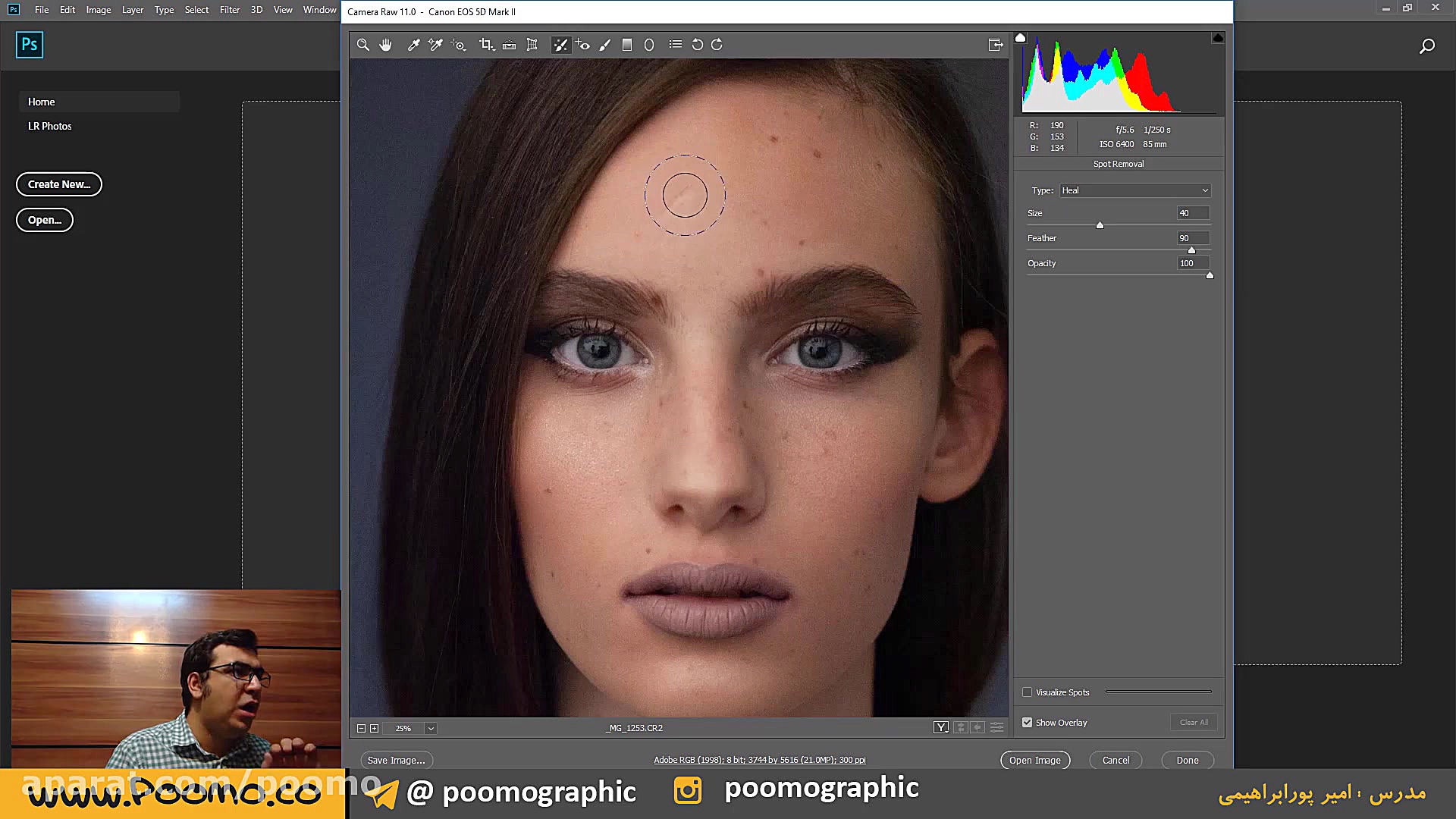
Task: Click the Adobe RGB workflow options link
Action: pos(759,759)
